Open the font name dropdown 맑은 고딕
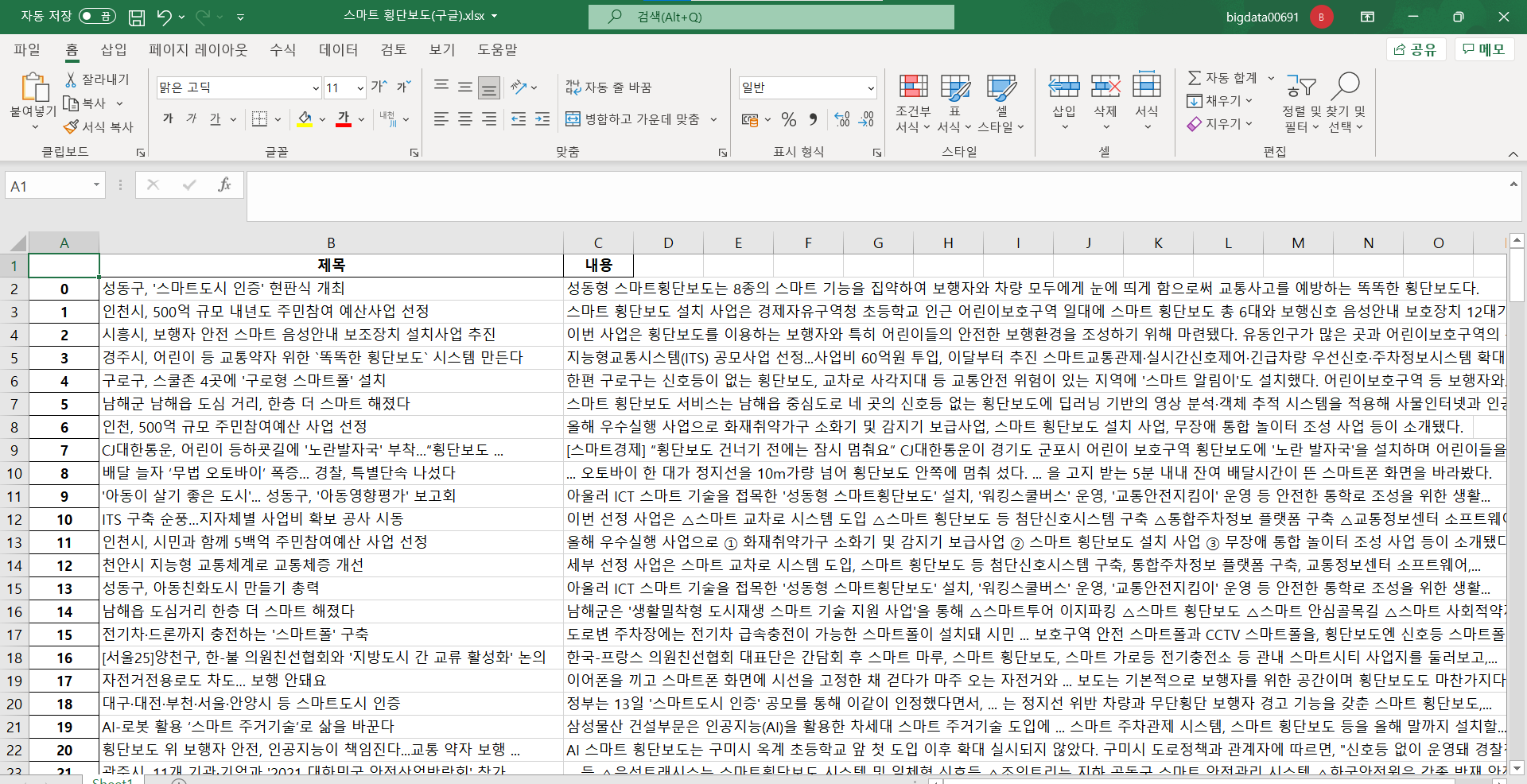The image size is (1527, 784). click(x=315, y=88)
